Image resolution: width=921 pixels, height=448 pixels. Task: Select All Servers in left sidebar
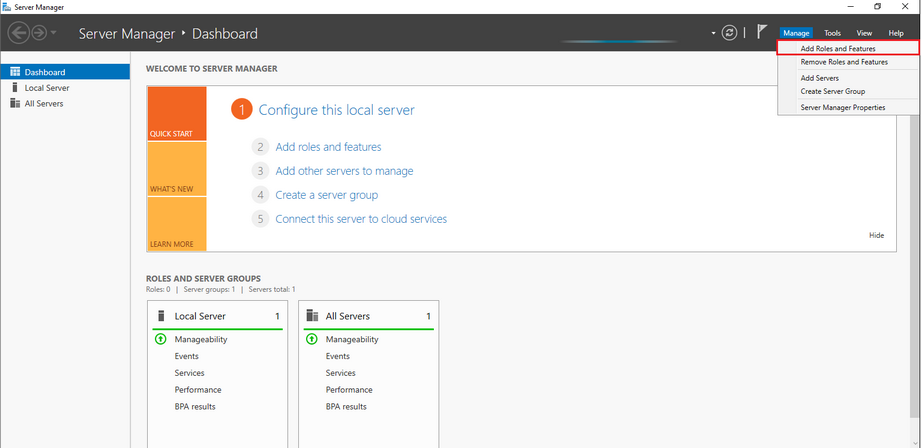click(x=44, y=103)
